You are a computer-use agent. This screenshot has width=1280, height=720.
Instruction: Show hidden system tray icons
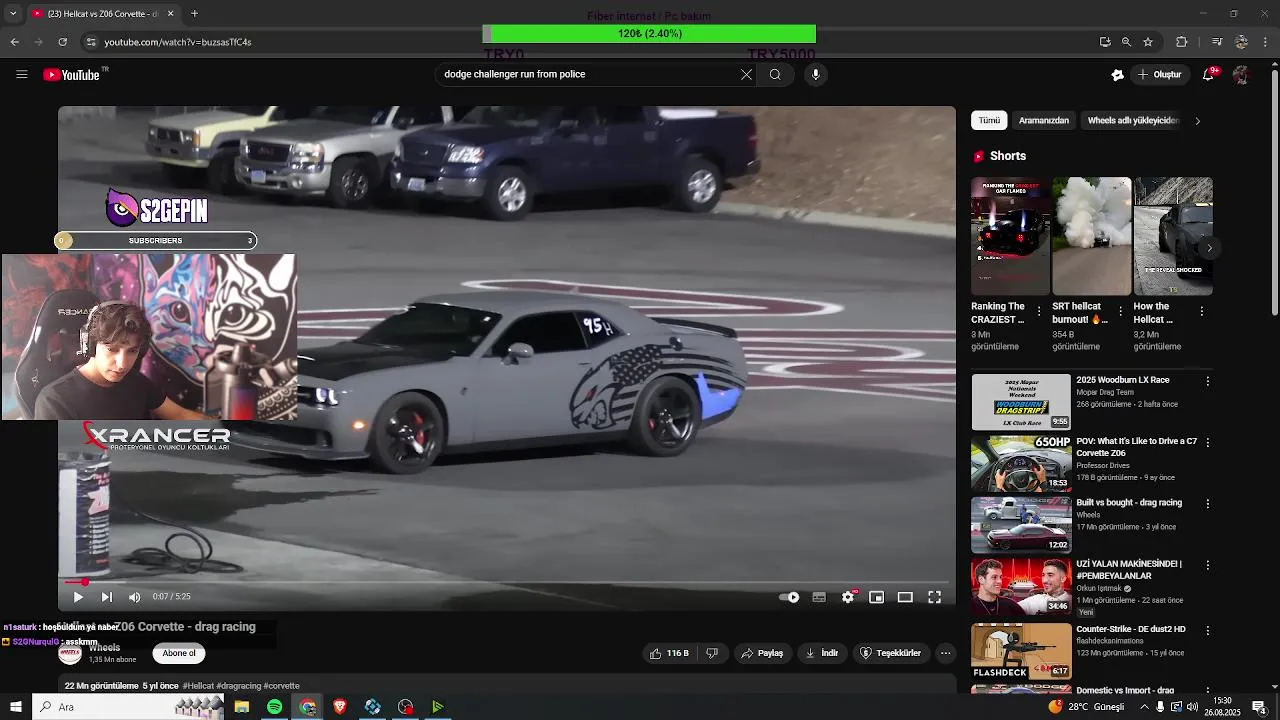(1145, 707)
